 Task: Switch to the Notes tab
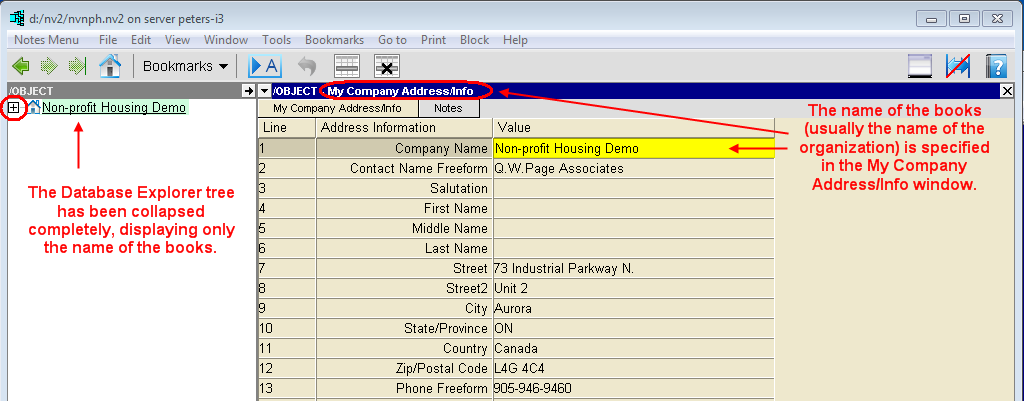point(448,108)
